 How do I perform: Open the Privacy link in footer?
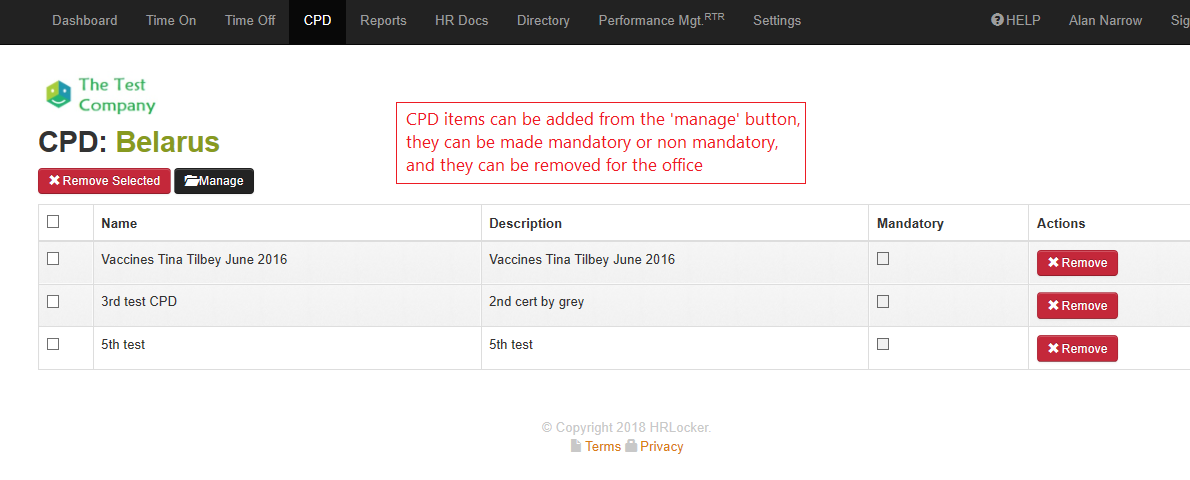[661, 447]
